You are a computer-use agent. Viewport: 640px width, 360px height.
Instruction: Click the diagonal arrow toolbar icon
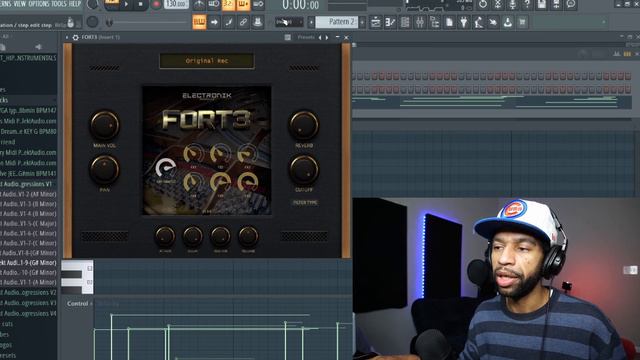click(x=493, y=22)
